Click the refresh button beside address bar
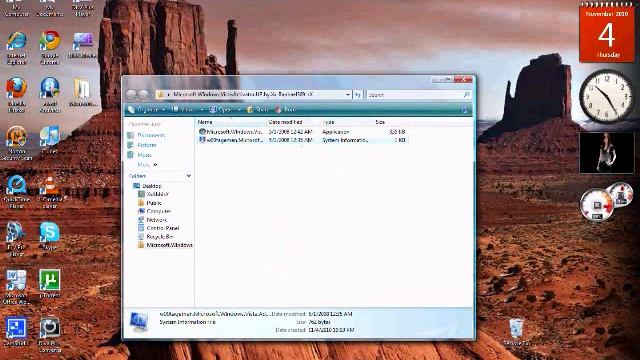640x360 pixels. (x=358, y=95)
